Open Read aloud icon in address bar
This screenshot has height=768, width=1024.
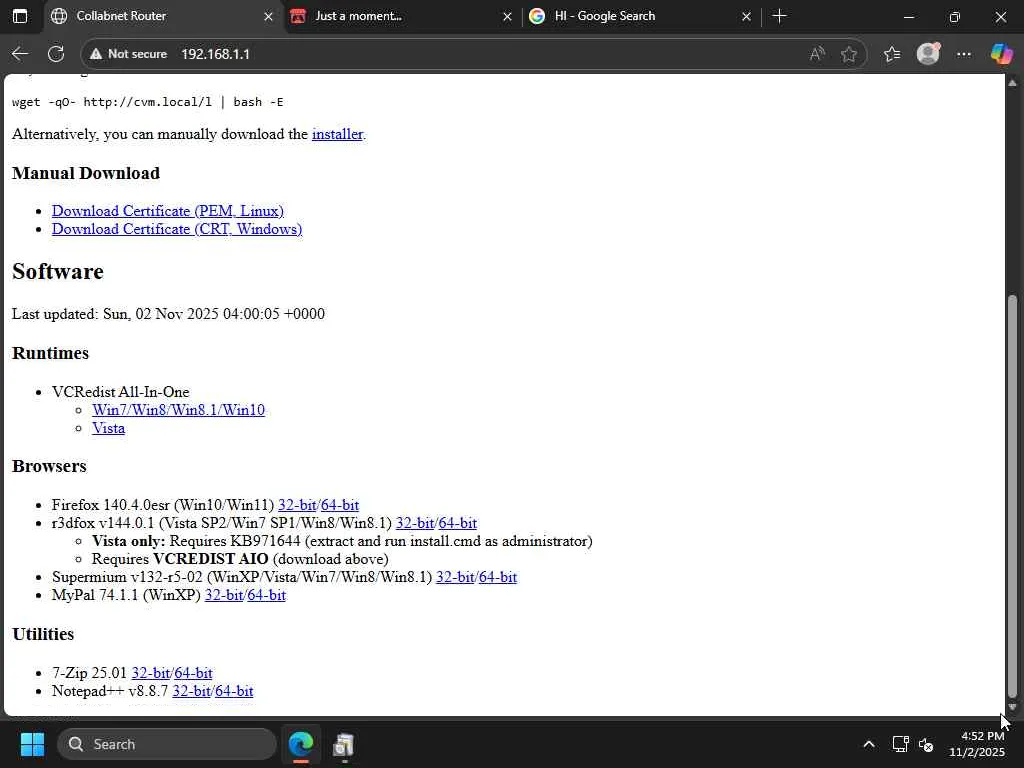816,54
